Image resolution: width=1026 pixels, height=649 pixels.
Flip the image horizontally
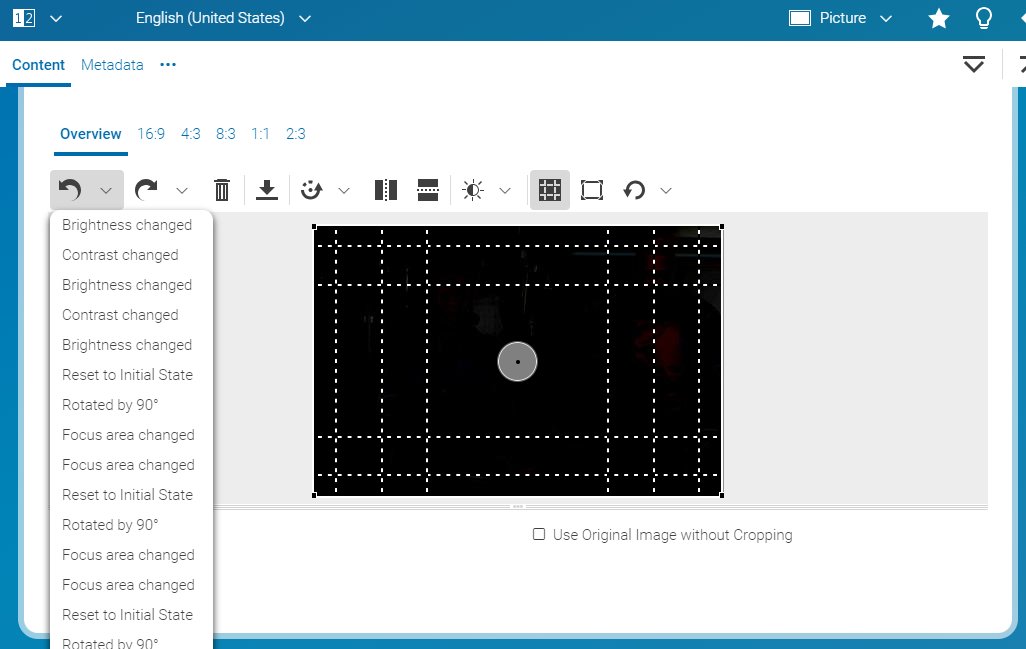pos(386,190)
